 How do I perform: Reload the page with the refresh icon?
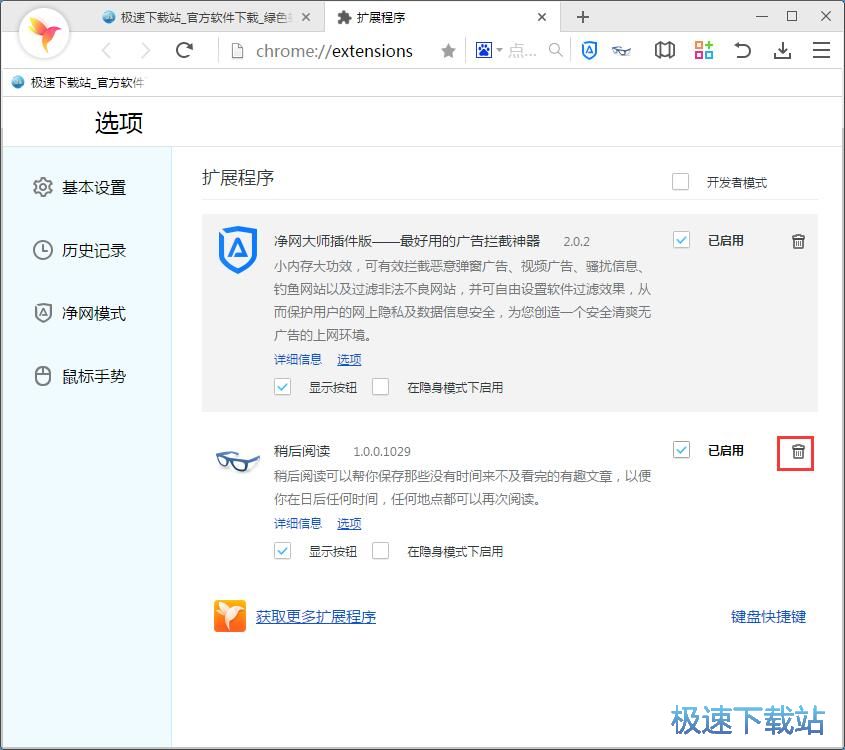tap(184, 51)
